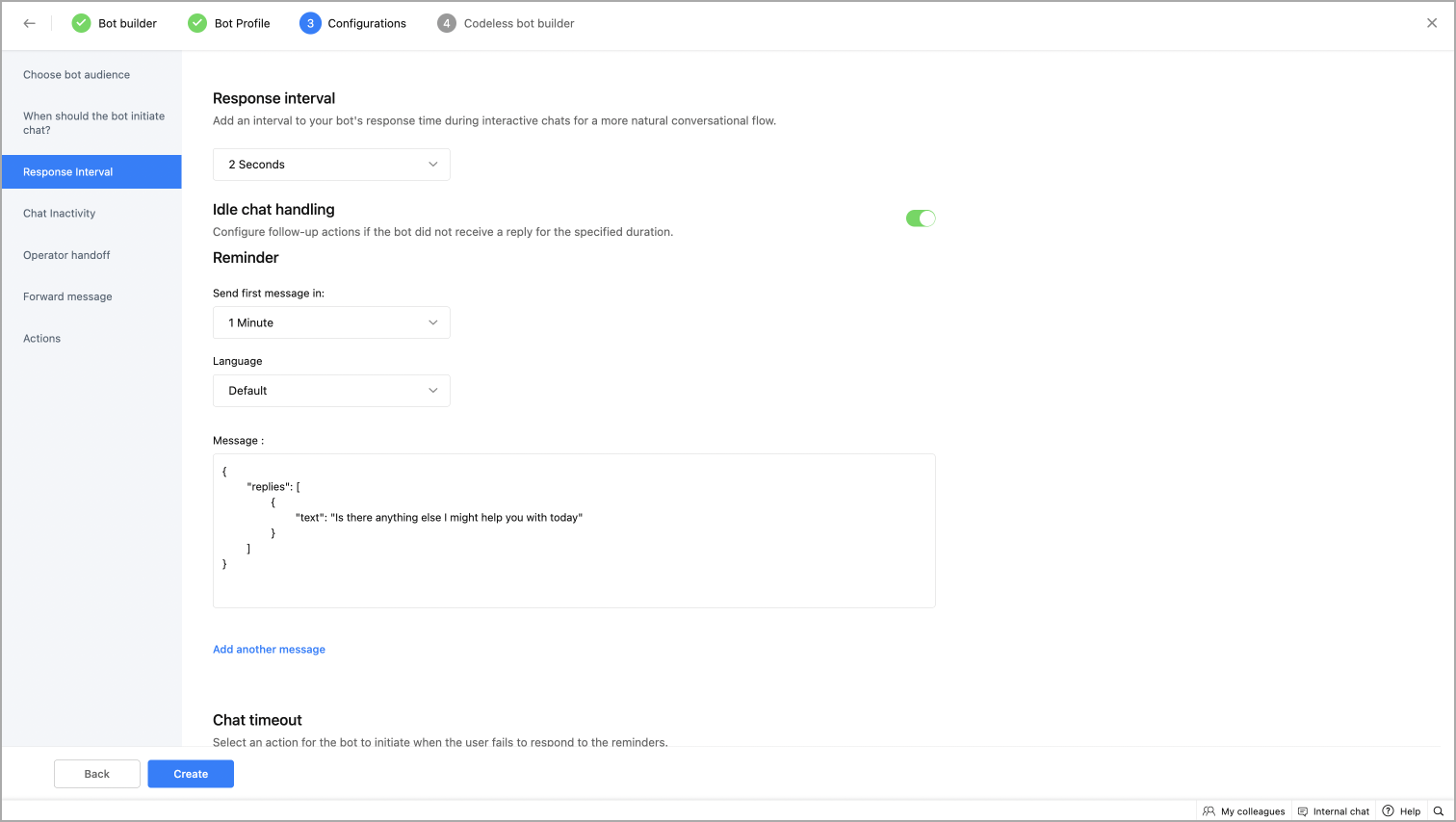This screenshot has width=1456, height=822.
Task: Click the Bot builder green checkmark icon
Action: [x=82, y=23]
